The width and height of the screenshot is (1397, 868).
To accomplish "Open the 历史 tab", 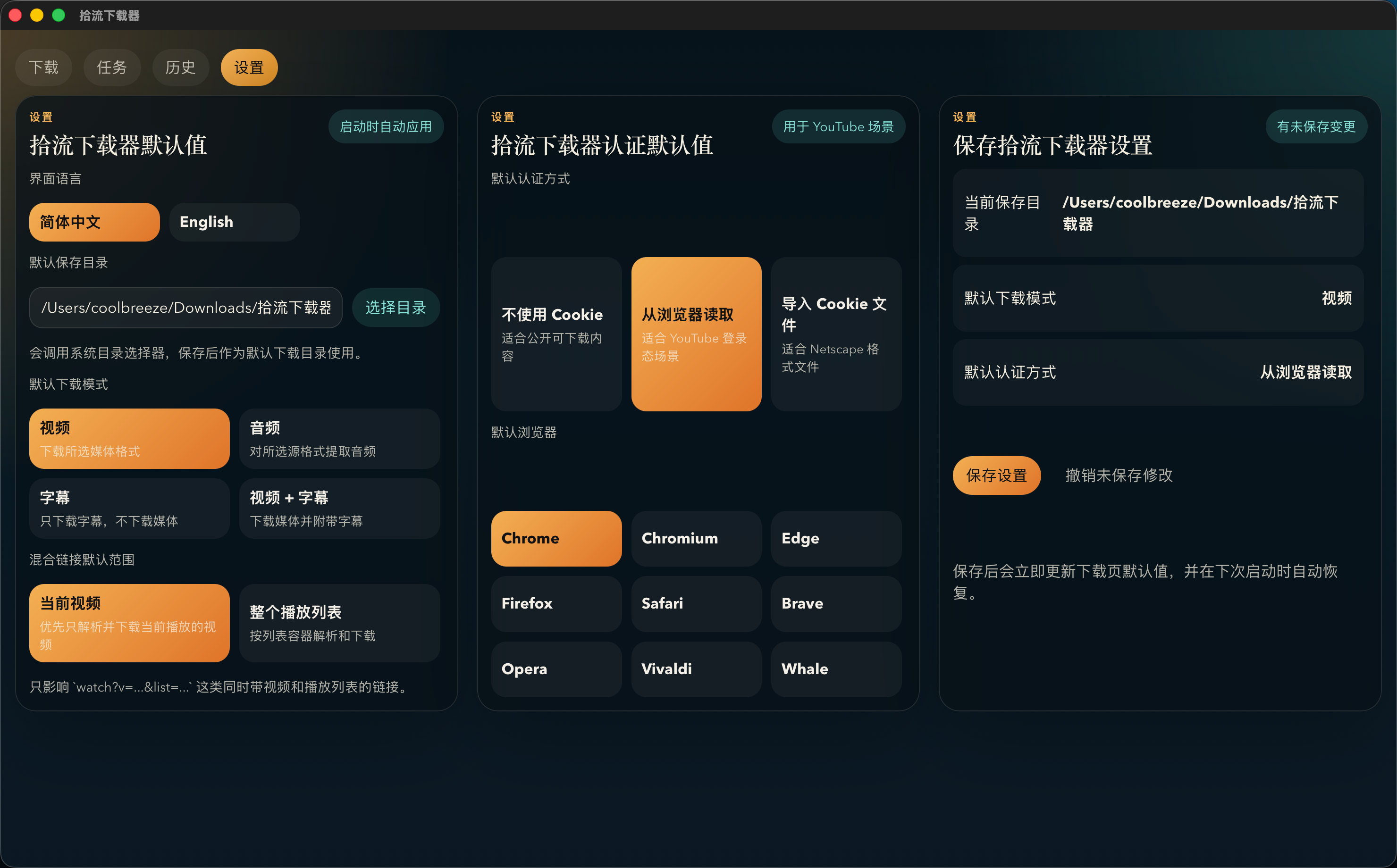I will click(x=180, y=67).
